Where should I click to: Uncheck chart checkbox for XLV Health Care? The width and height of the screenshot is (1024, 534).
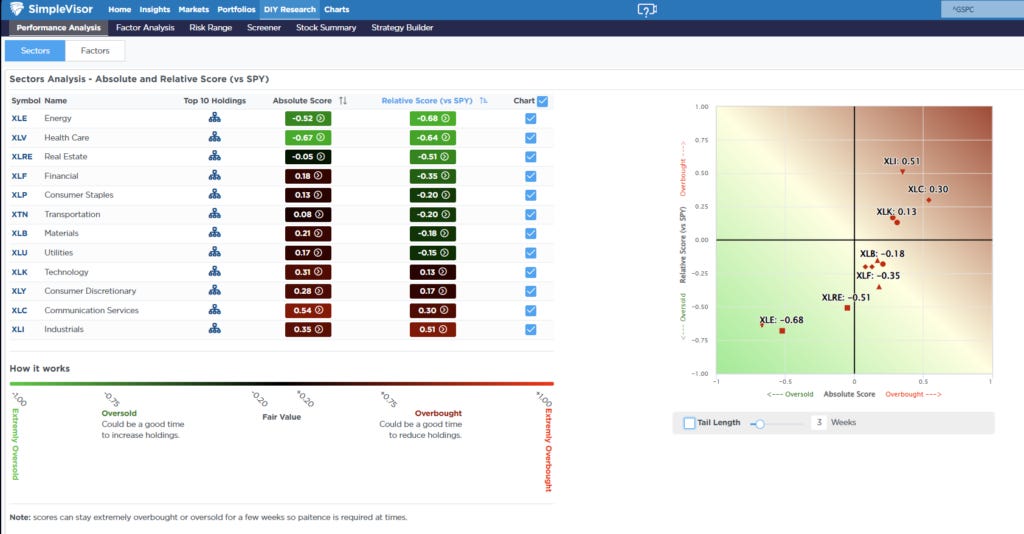pyautogui.click(x=531, y=138)
